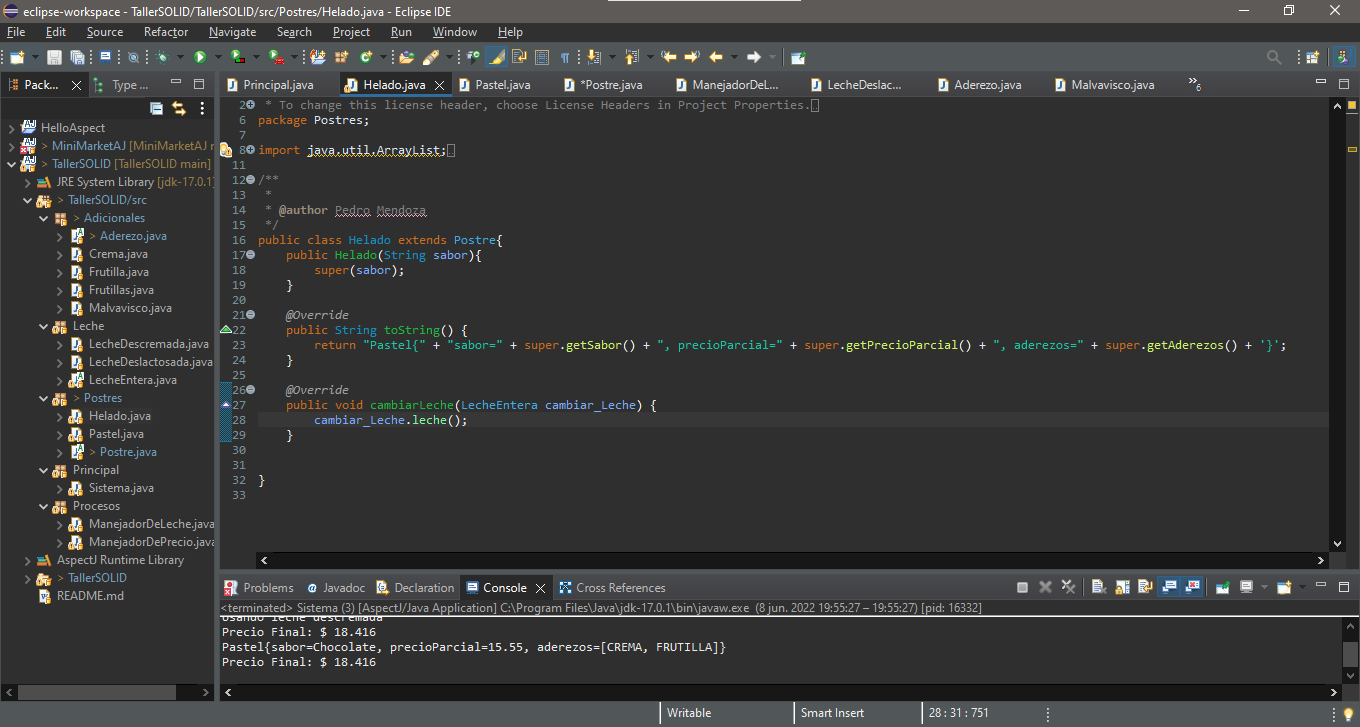
Task: Click the Coverage launch toolbar icon
Action: [x=237, y=57]
